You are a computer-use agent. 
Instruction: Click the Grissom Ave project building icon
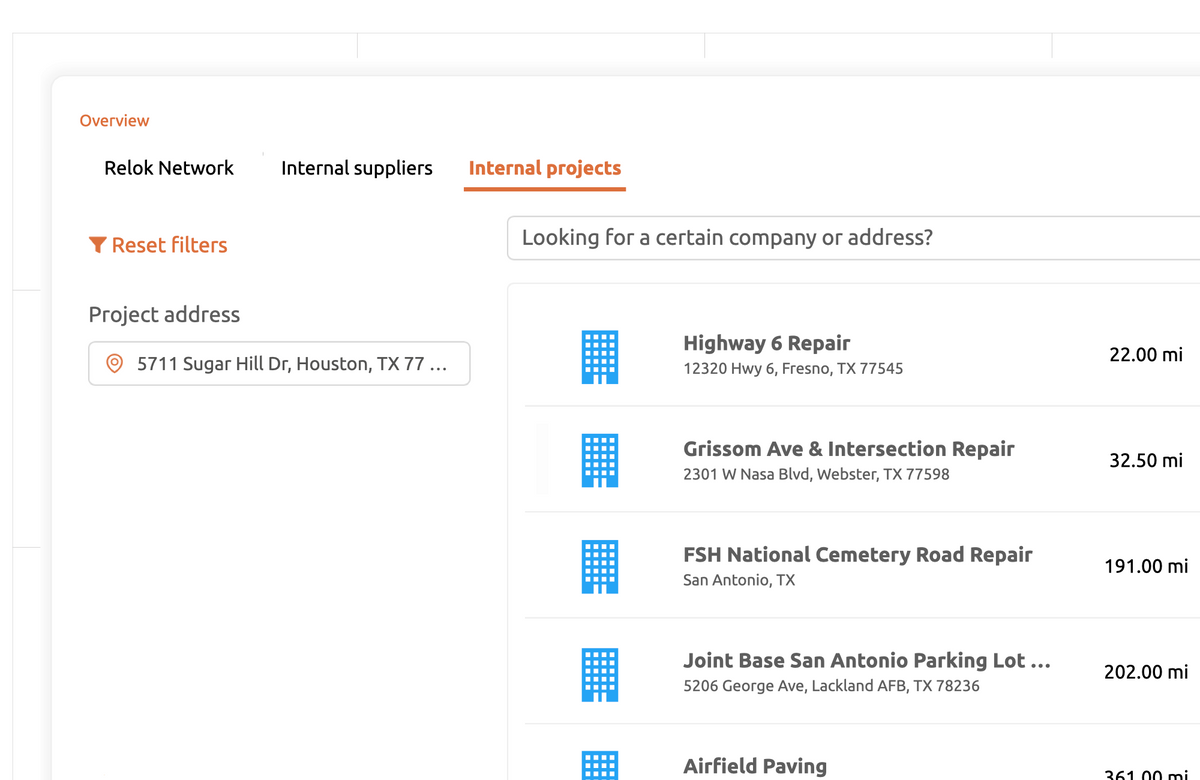point(599,461)
